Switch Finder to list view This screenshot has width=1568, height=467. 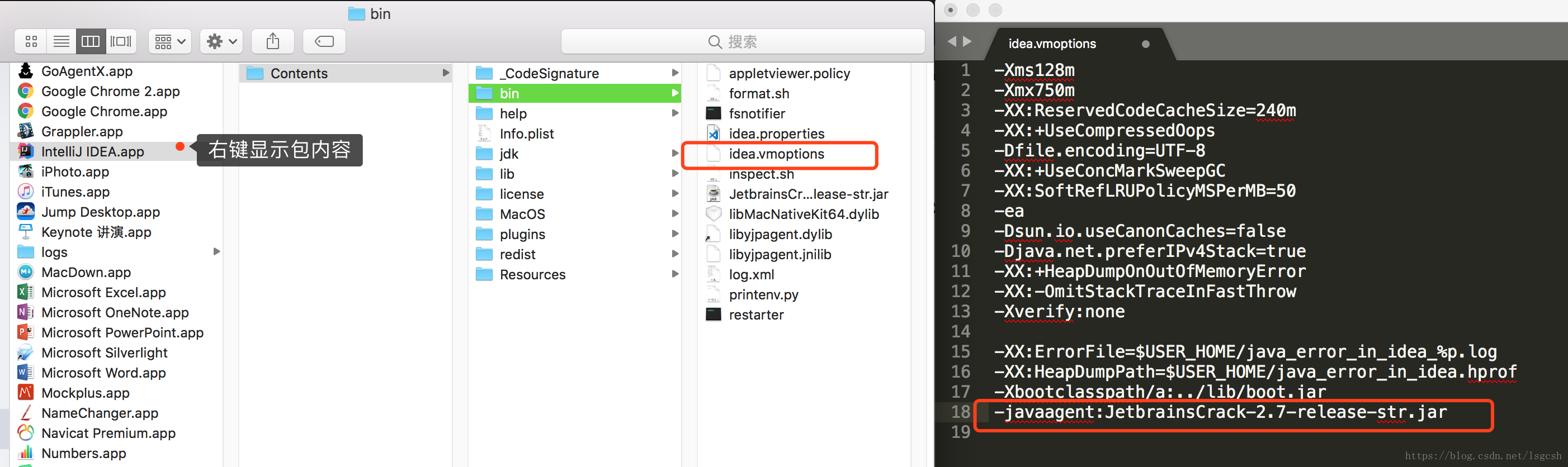(62, 41)
